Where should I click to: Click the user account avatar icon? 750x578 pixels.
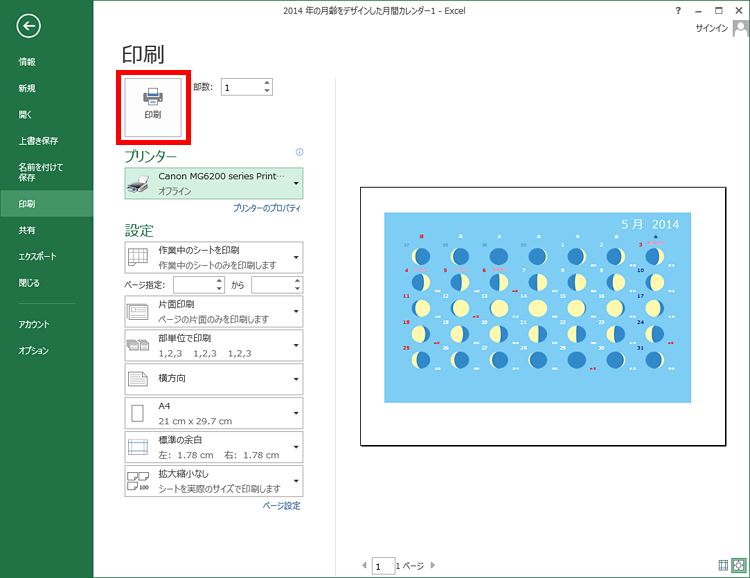[x=740, y=28]
